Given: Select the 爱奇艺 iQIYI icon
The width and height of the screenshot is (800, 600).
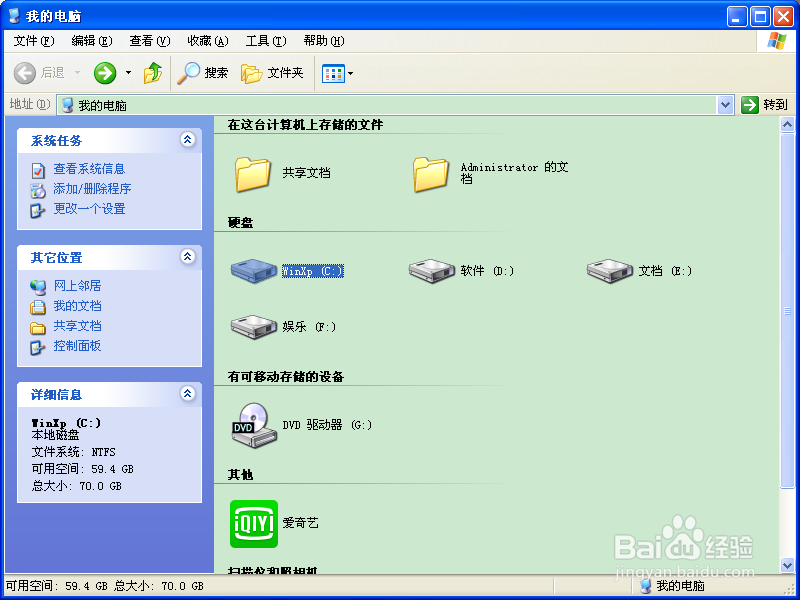Looking at the screenshot, I should 254,524.
